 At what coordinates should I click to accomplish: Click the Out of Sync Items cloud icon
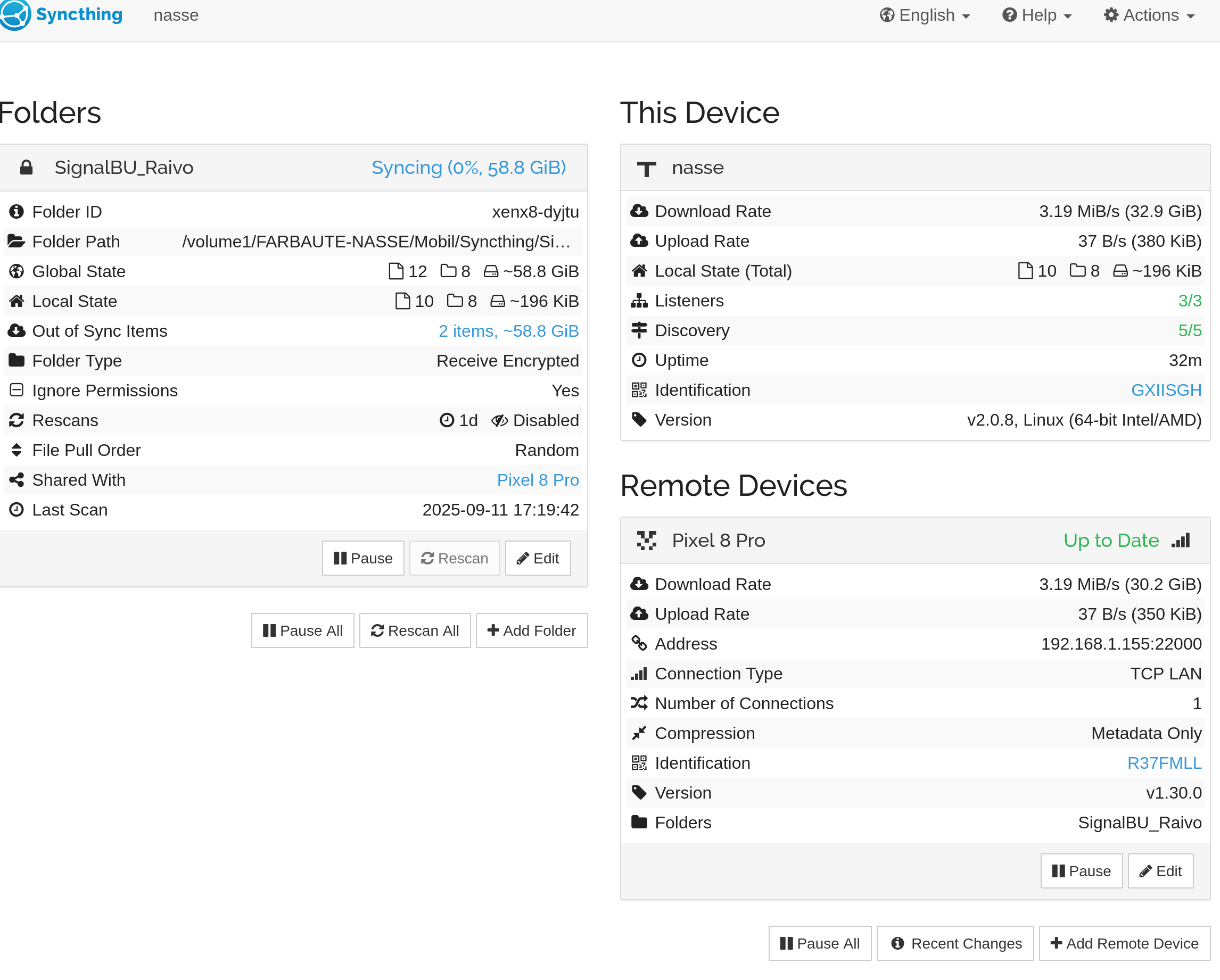point(17,331)
